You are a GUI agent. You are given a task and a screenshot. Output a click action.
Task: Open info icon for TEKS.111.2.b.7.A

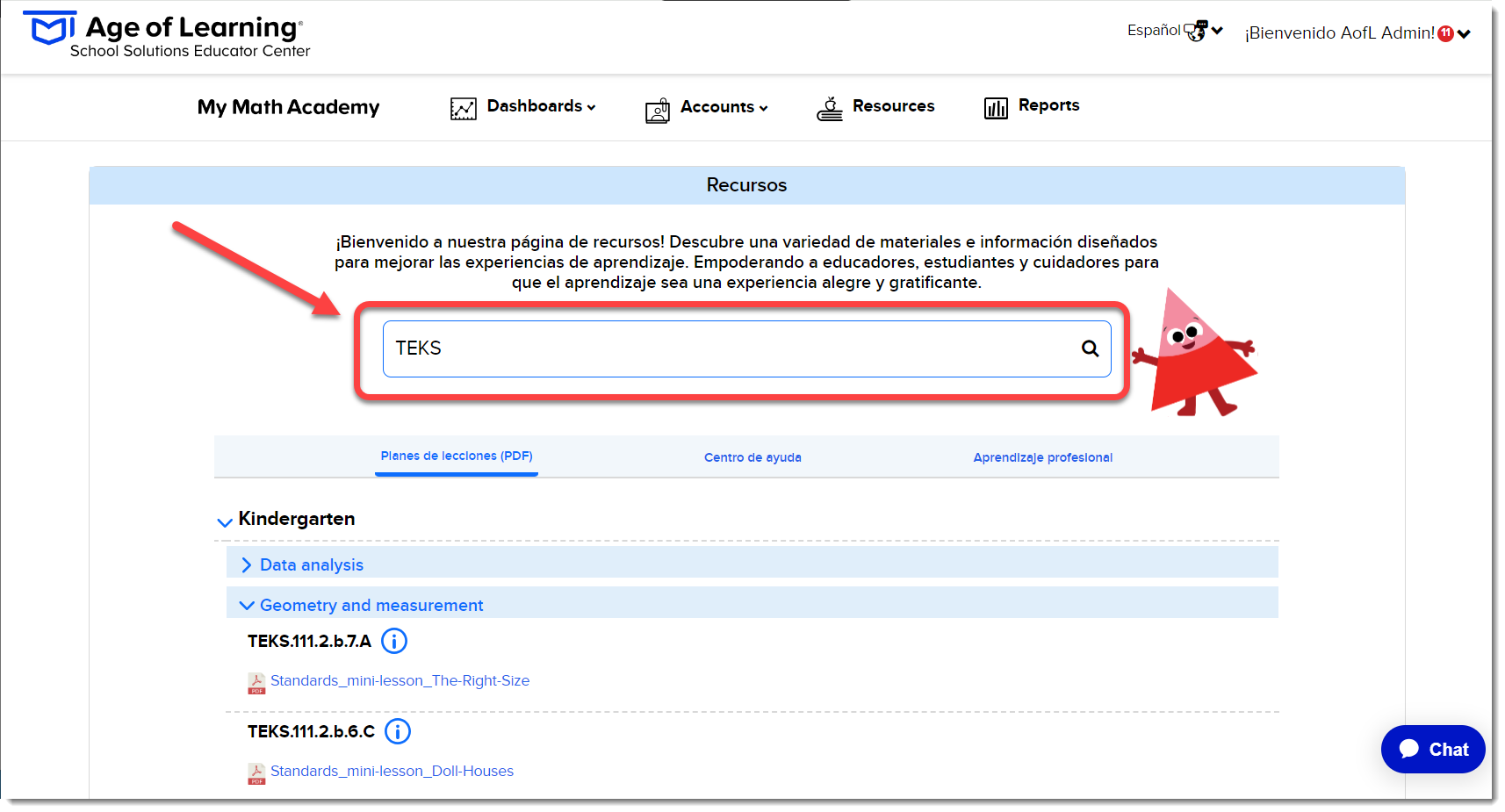394,642
